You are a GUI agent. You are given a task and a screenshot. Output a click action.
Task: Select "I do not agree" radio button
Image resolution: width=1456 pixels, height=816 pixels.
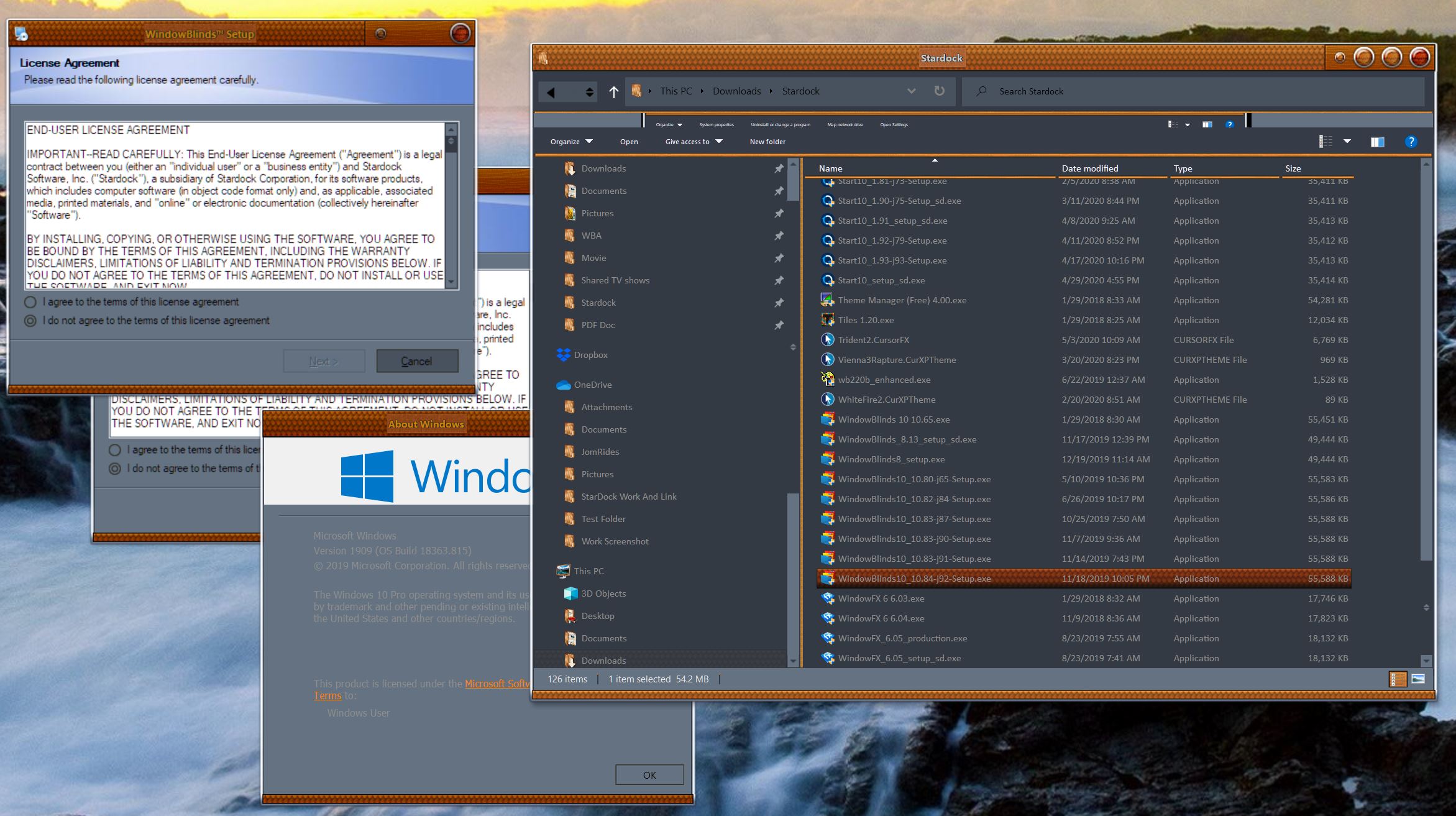pyautogui.click(x=30, y=321)
